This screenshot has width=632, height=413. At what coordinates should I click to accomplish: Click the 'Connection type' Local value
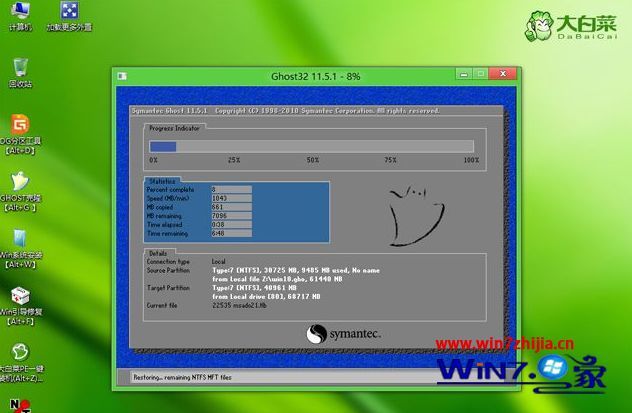click(x=218, y=261)
